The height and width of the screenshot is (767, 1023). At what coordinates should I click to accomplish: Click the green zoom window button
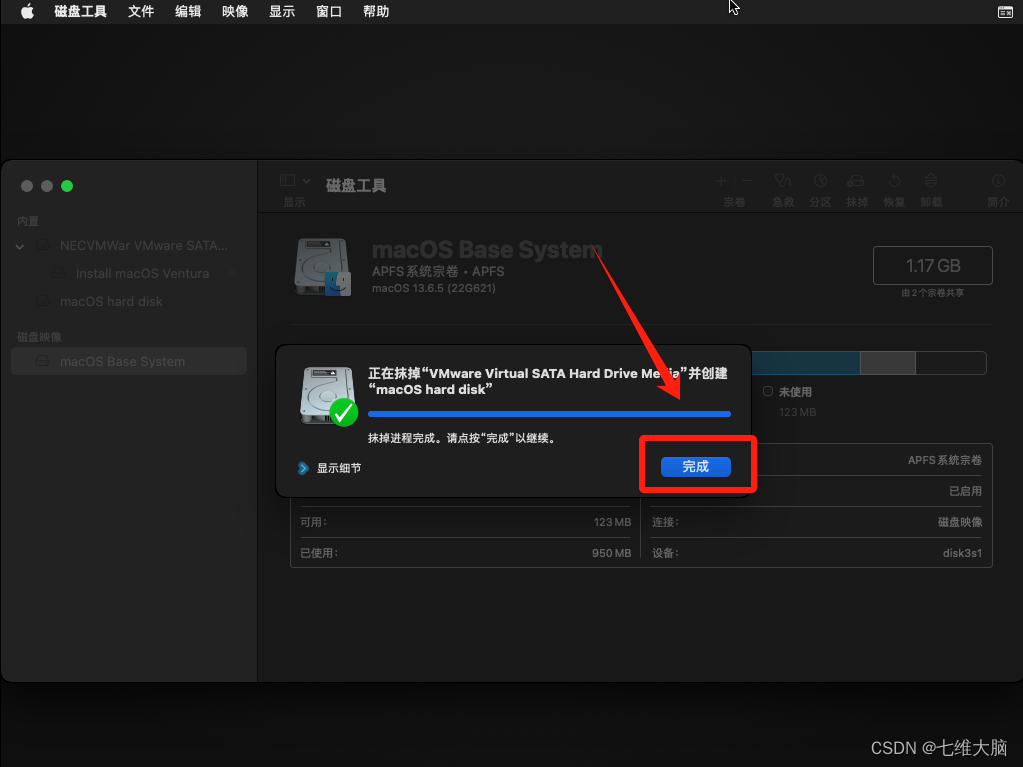67,186
